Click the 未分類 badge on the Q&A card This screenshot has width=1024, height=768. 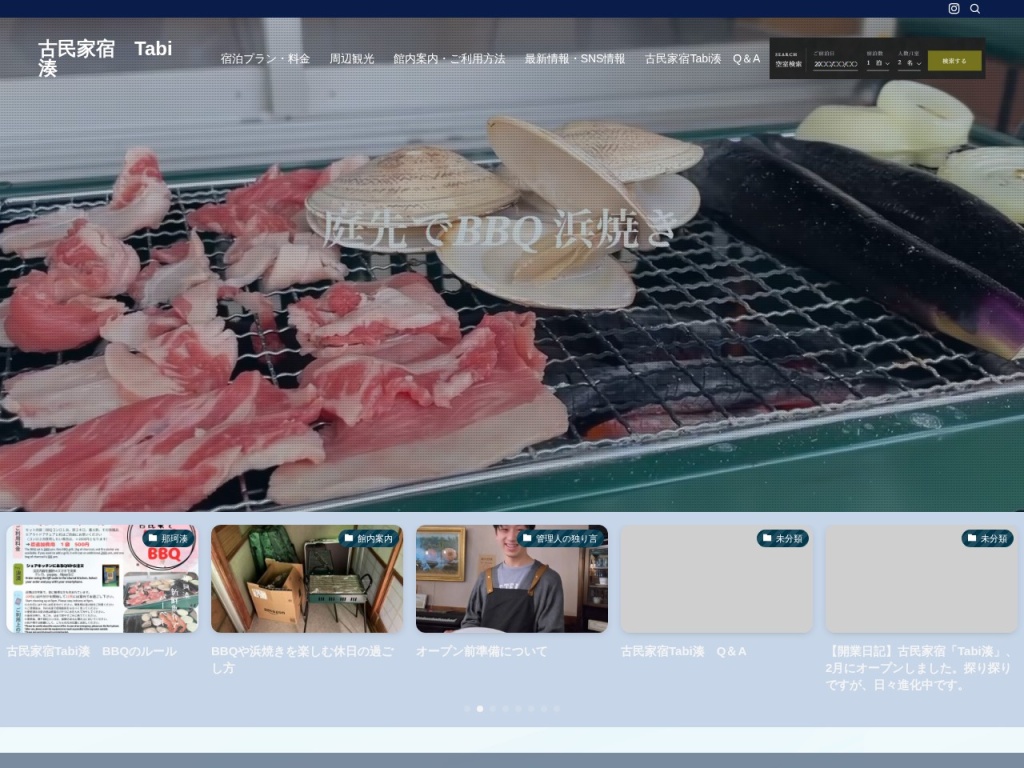[782, 538]
